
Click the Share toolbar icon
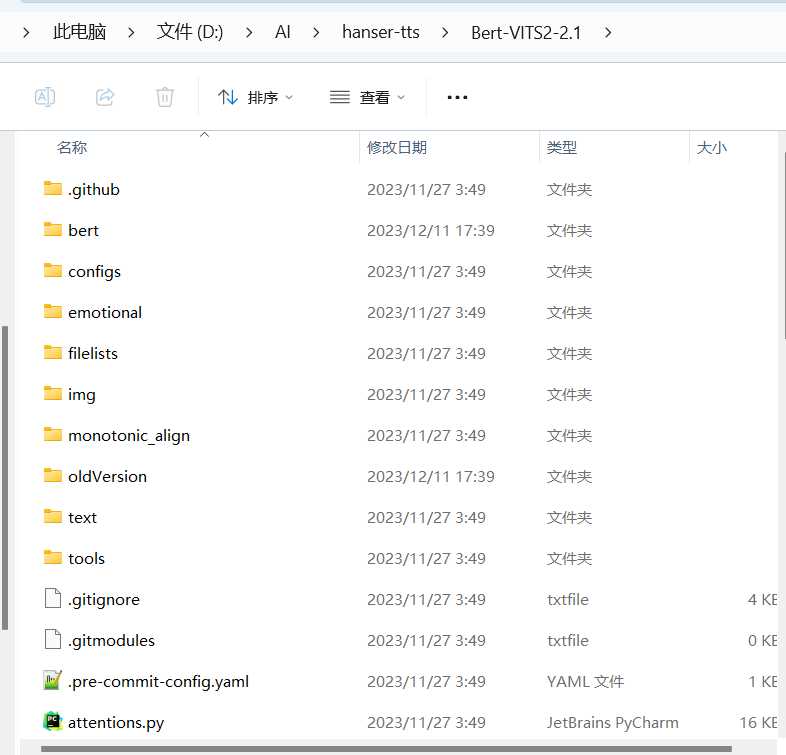pyautogui.click(x=105, y=97)
